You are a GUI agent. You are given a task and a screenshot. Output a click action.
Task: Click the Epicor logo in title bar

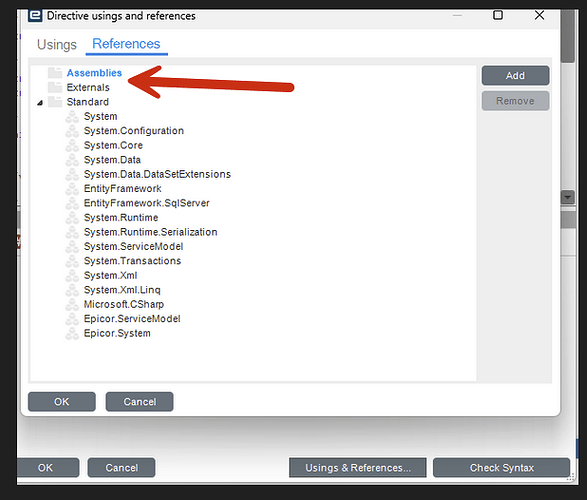(x=35, y=16)
